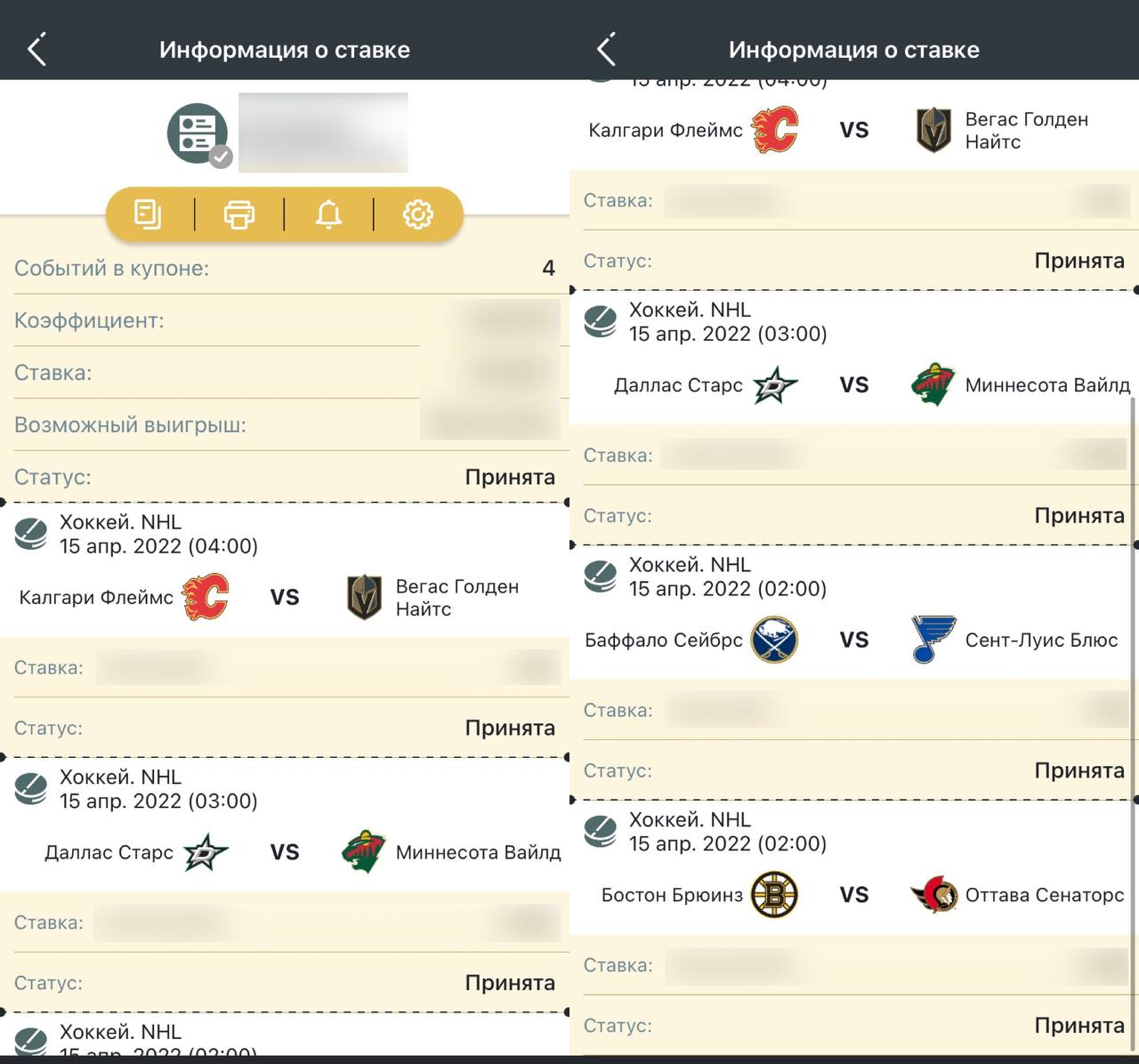Tap hockey puck icon for 04:00 event, left panel
Viewport: 1139px width, 1064px height.
(31, 534)
